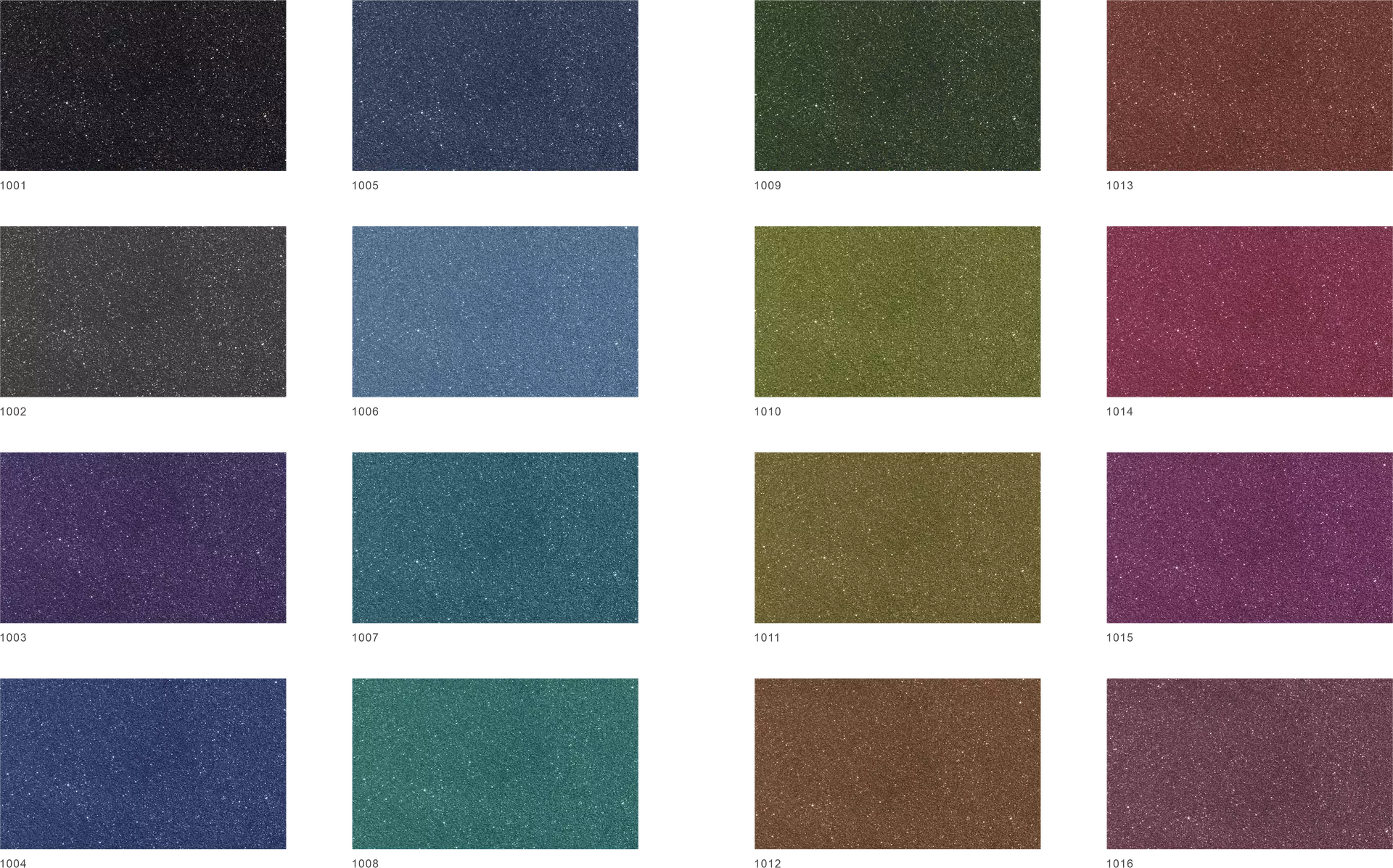Choose the magenta plum glitter swatch
This screenshot has width=1393, height=868.
coord(1248,537)
